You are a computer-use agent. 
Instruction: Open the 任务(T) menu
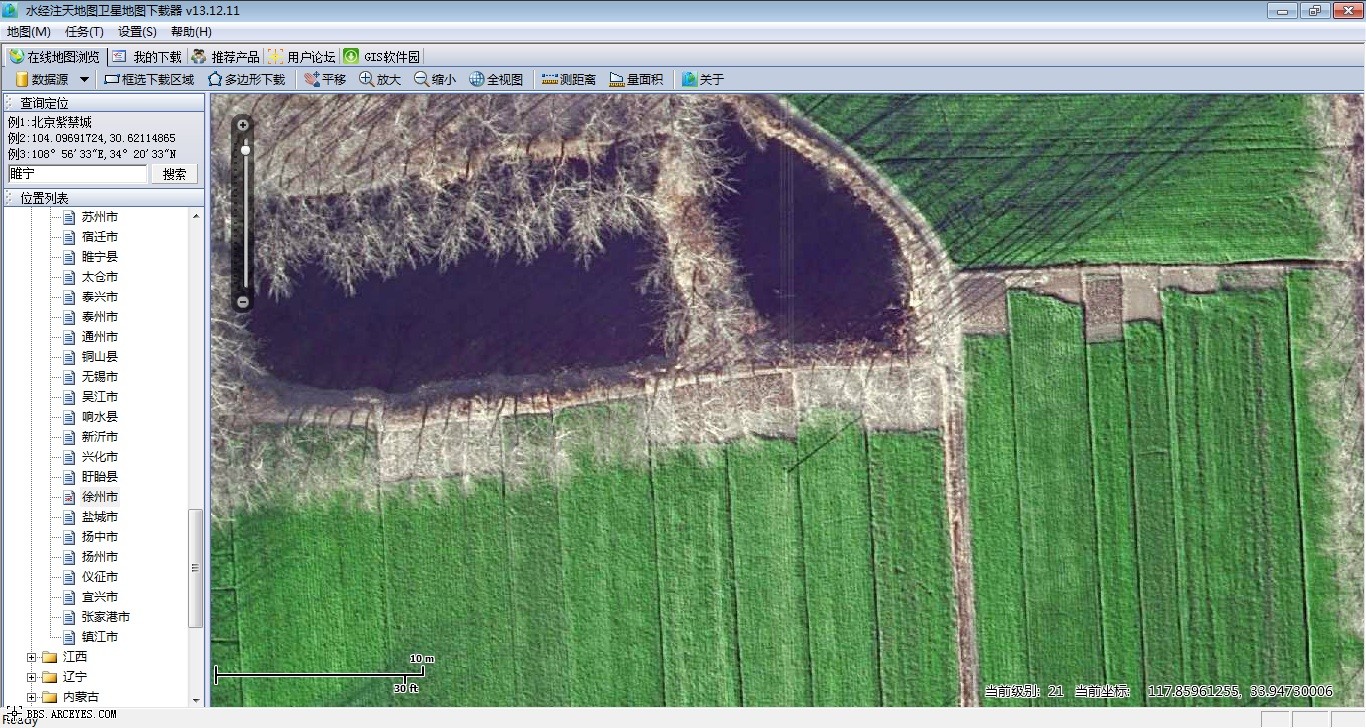point(84,32)
